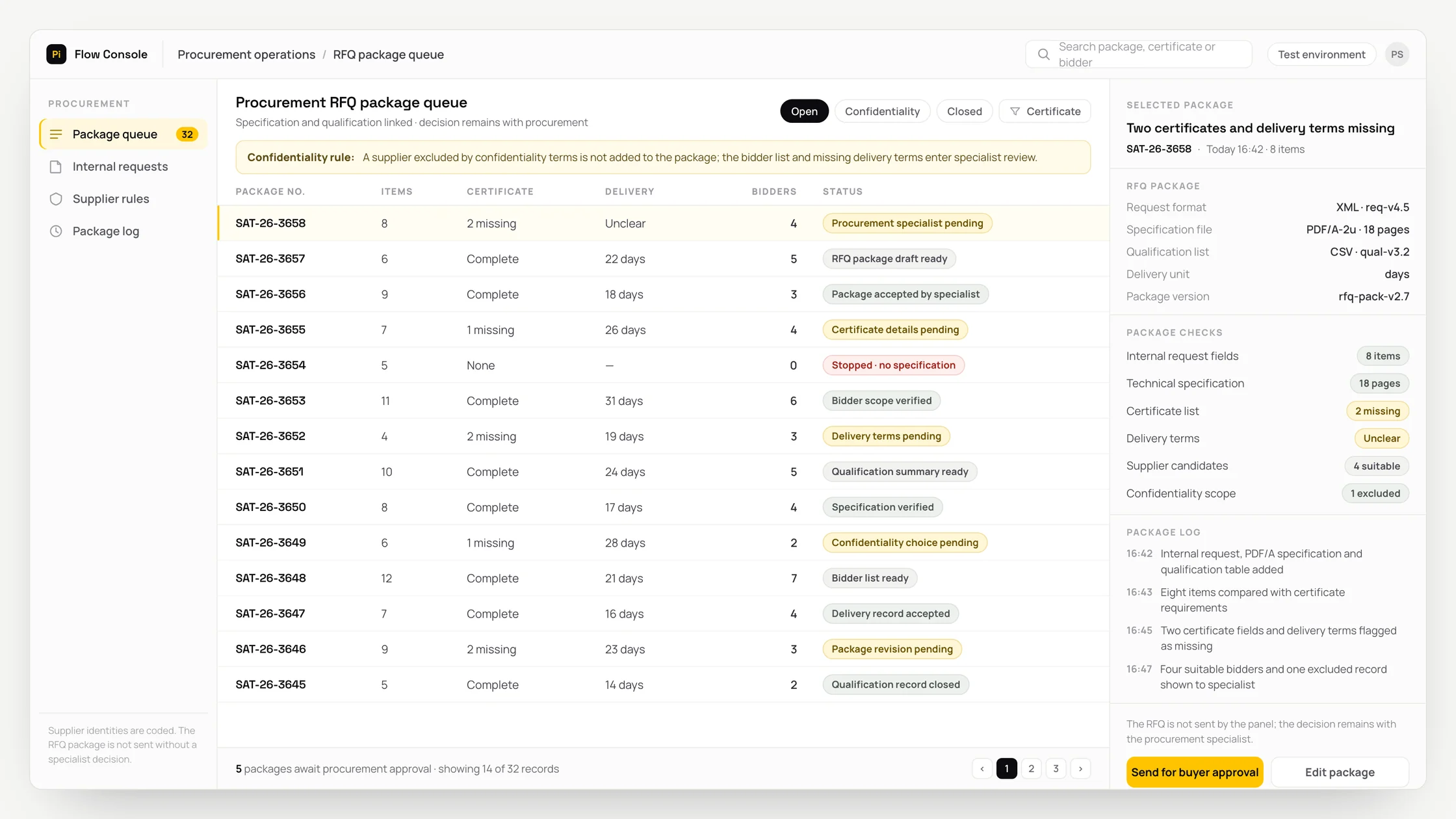Click Send for buyer approval

pos(1195,772)
